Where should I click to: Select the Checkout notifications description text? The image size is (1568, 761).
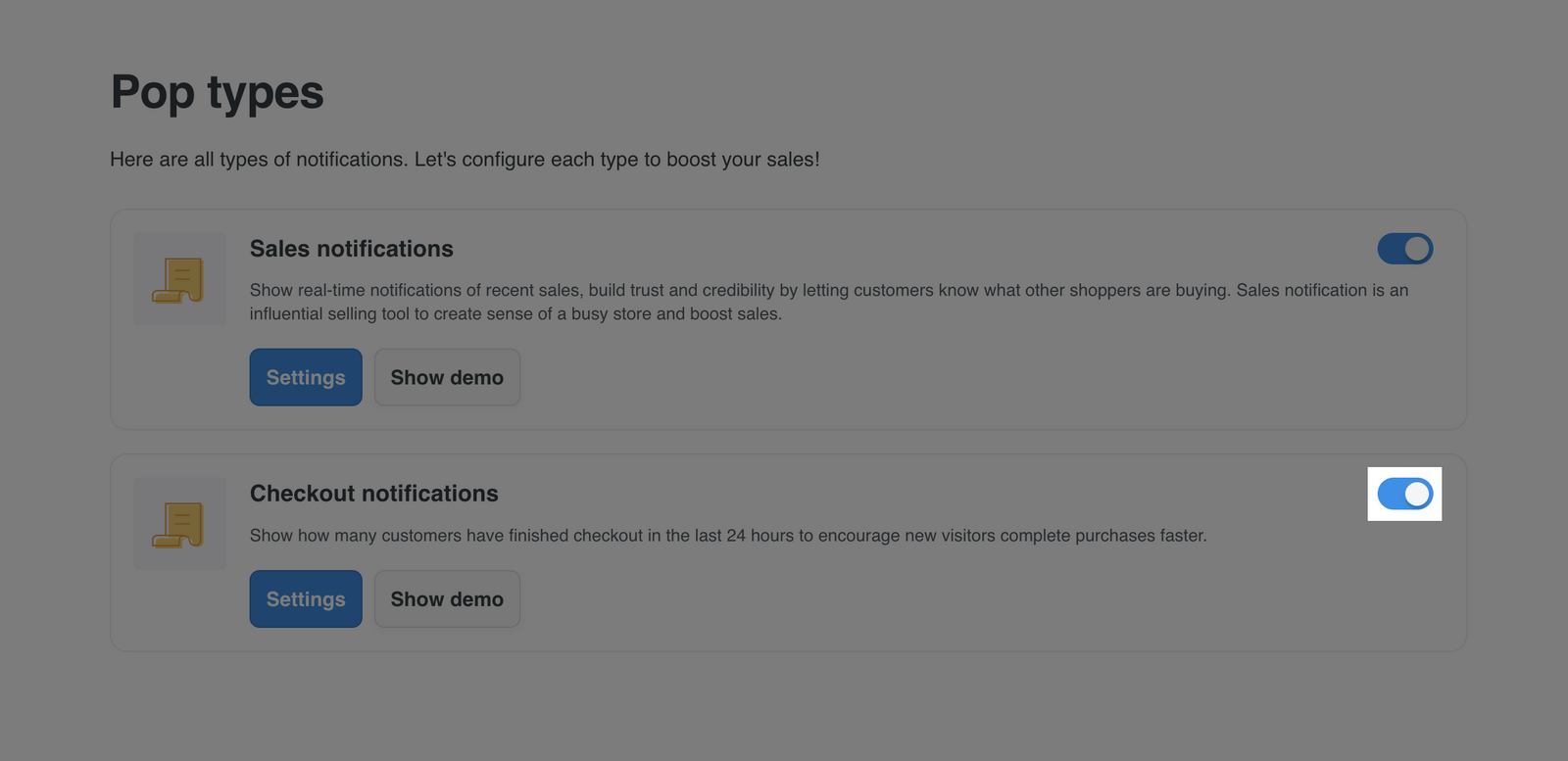[728, 536]
